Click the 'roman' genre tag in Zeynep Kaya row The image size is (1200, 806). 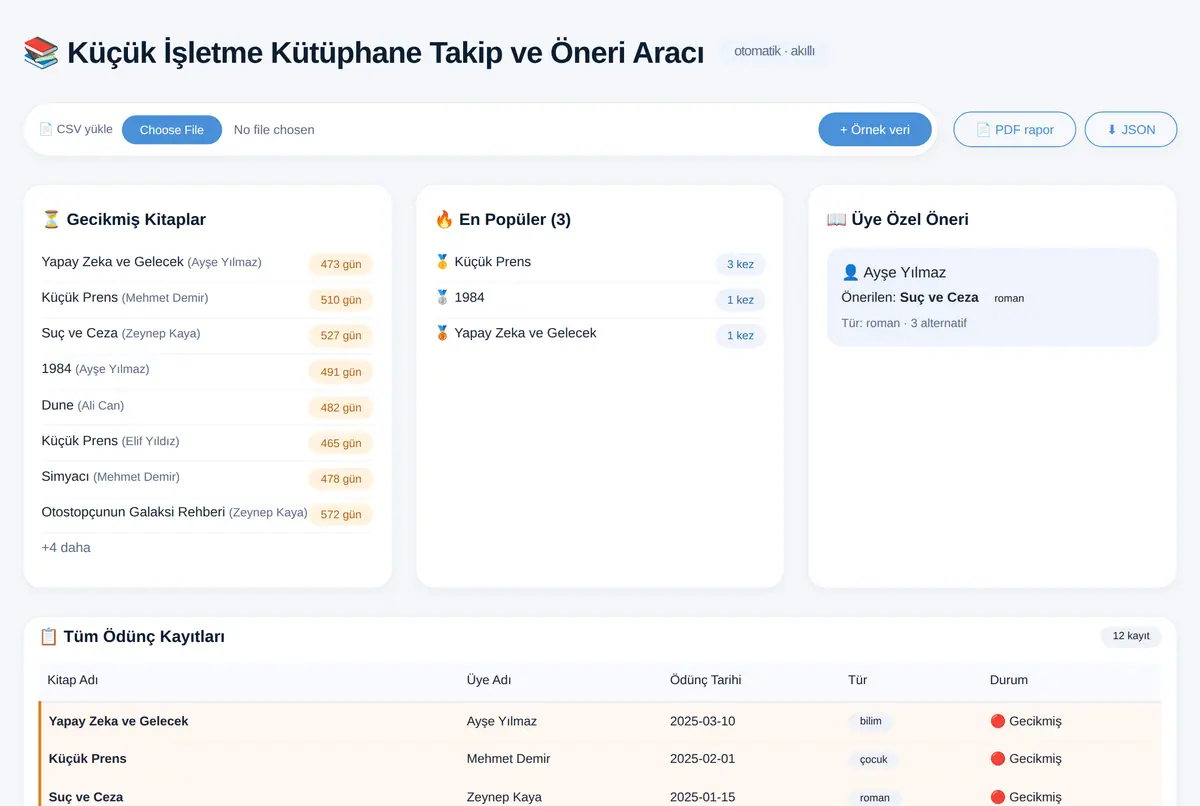(875, 797)
